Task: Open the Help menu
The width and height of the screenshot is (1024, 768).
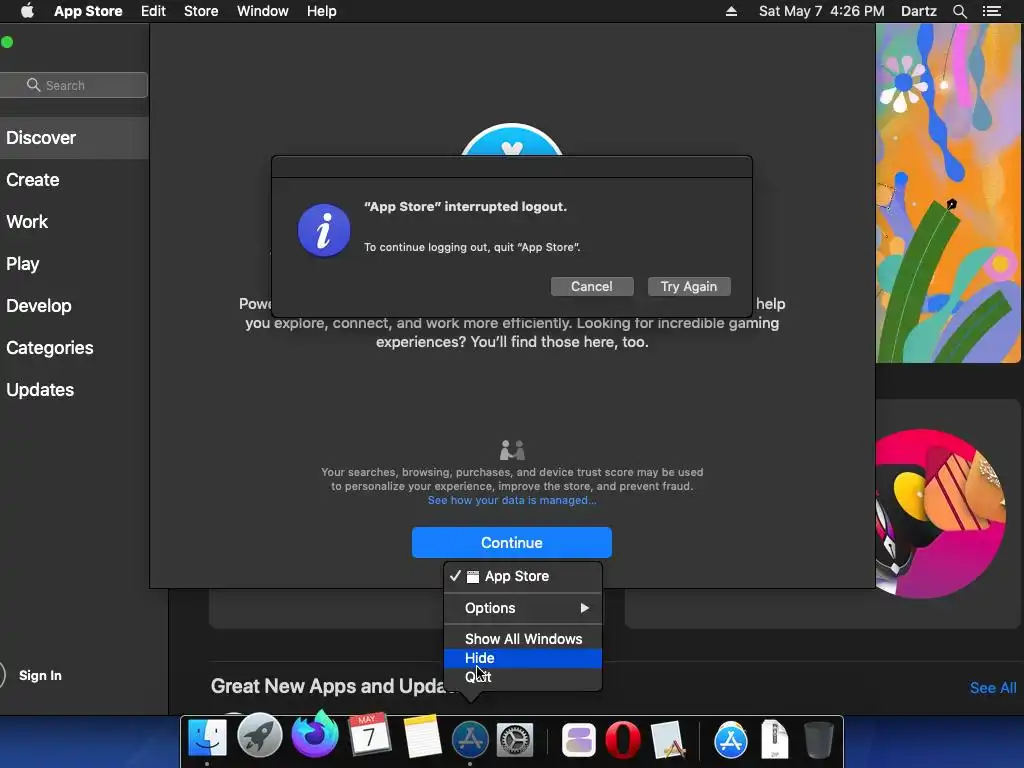Action: [x=322, y=11]
